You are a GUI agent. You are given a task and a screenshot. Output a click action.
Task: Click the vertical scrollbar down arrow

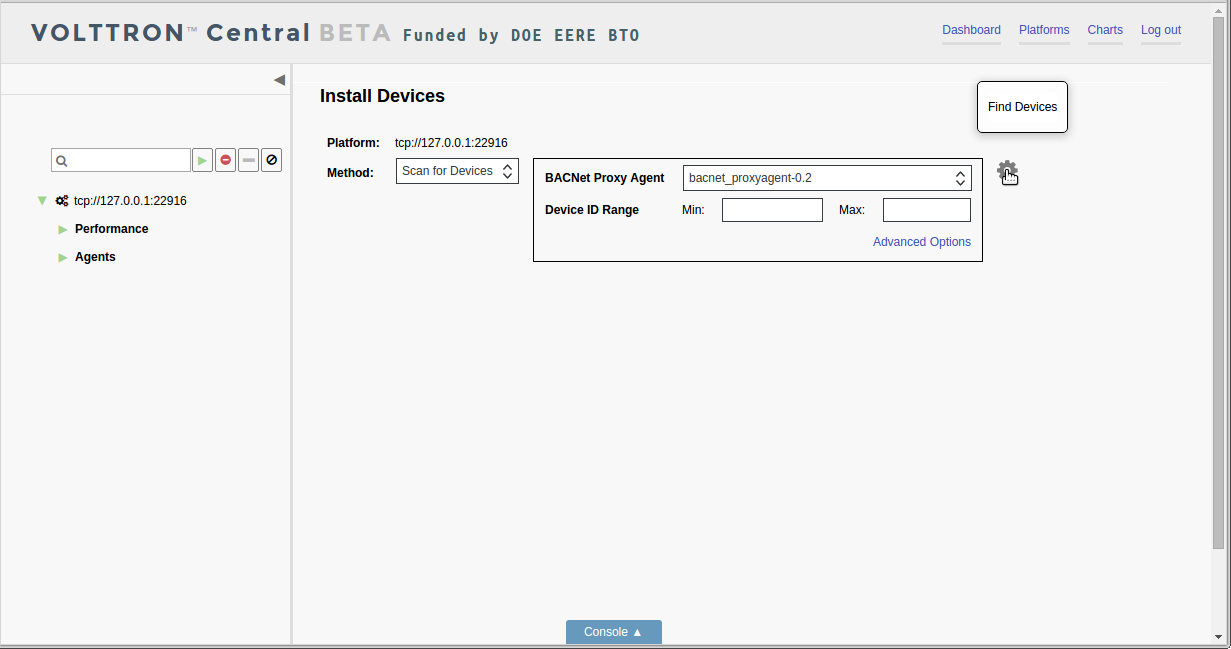(1218, 636)
